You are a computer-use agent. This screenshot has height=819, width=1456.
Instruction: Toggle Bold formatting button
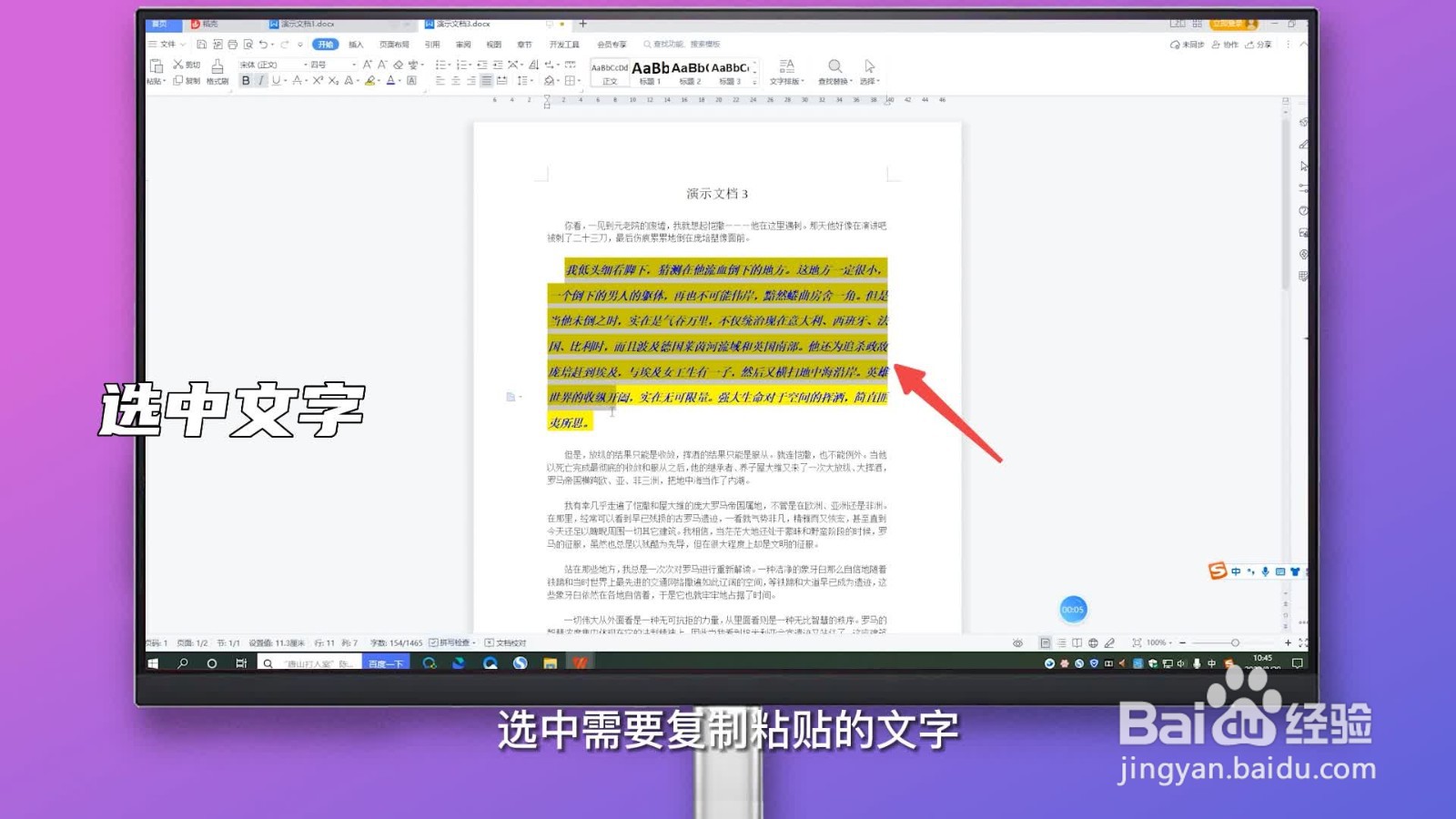(x=246, y=80)
